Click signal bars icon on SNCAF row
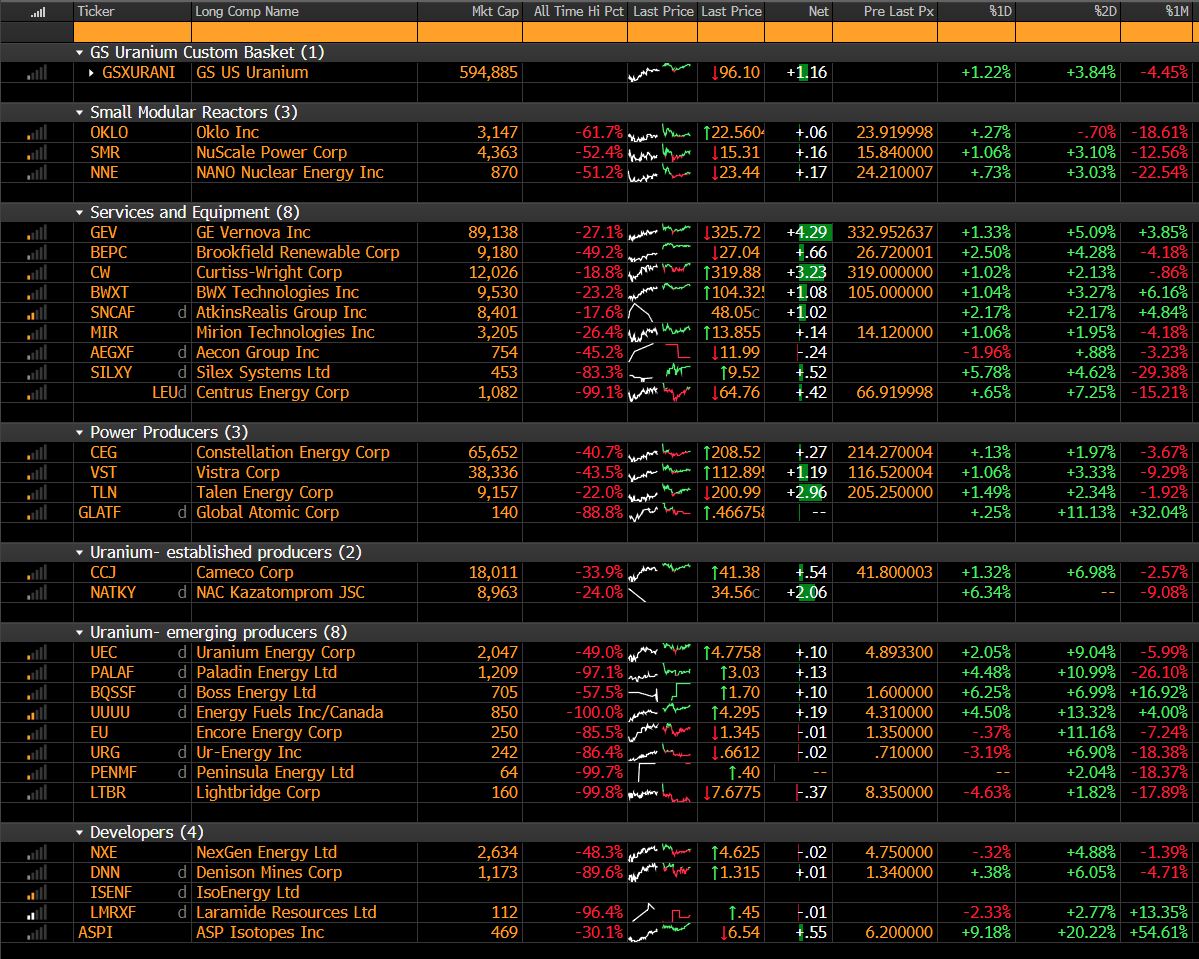The width and height of the screenshot is (1199, 959). tap(36, 312)
